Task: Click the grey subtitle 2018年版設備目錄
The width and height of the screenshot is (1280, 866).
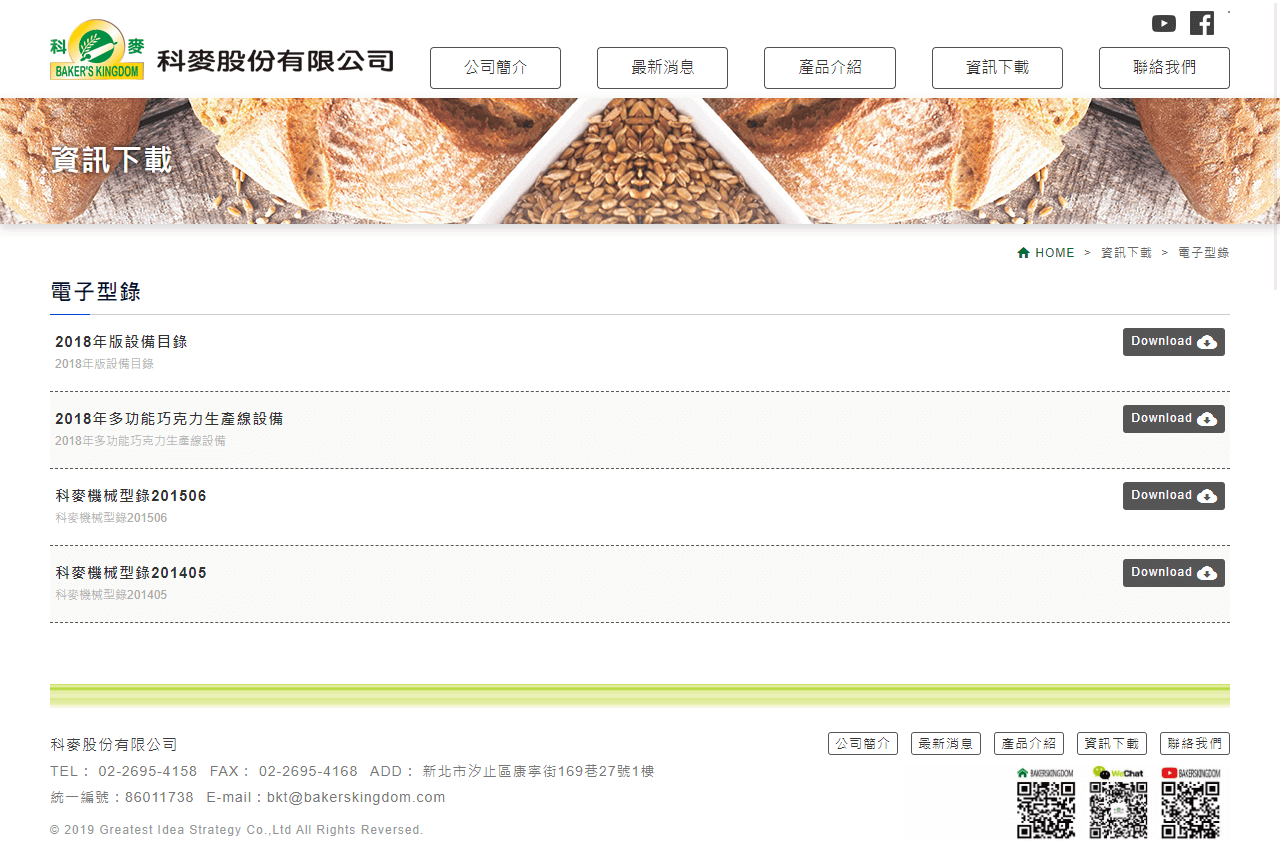Action: pos(104,364)
